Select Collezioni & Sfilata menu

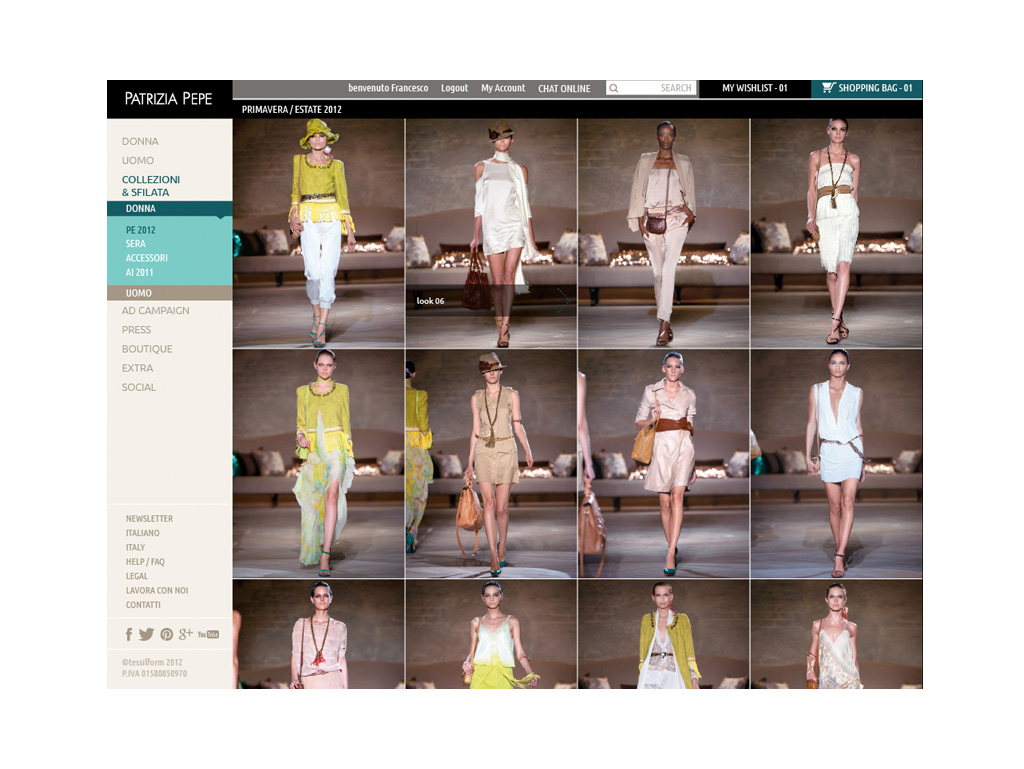click(151, 185)
